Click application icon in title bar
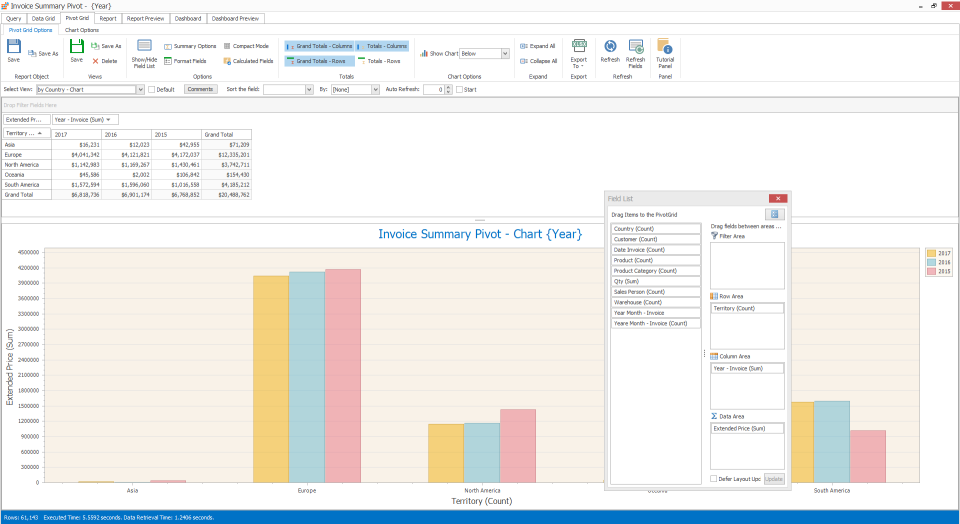The width and height of the screenshot is (960, 524). 5,6
